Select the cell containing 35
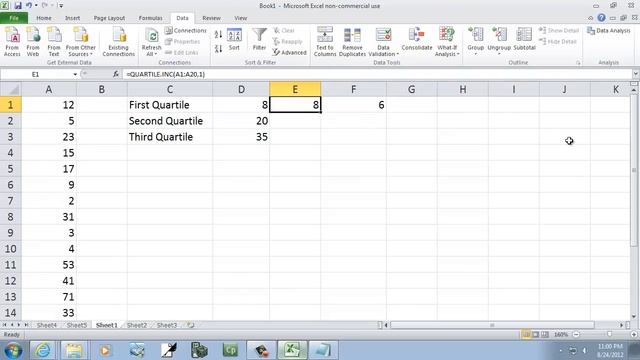This screenshot has width=640, height=360. coord(241,137)
